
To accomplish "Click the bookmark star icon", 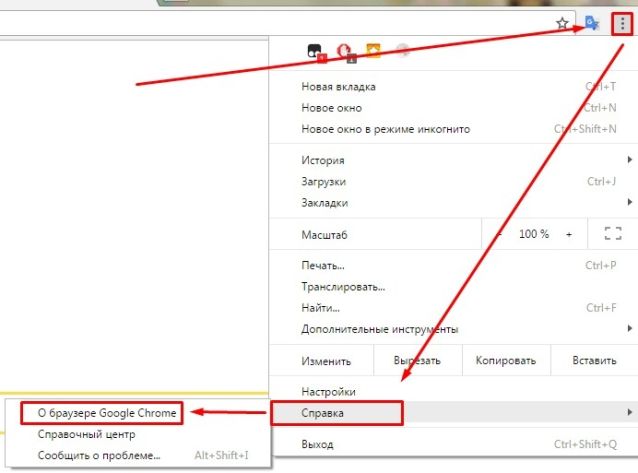I will 562,23.
